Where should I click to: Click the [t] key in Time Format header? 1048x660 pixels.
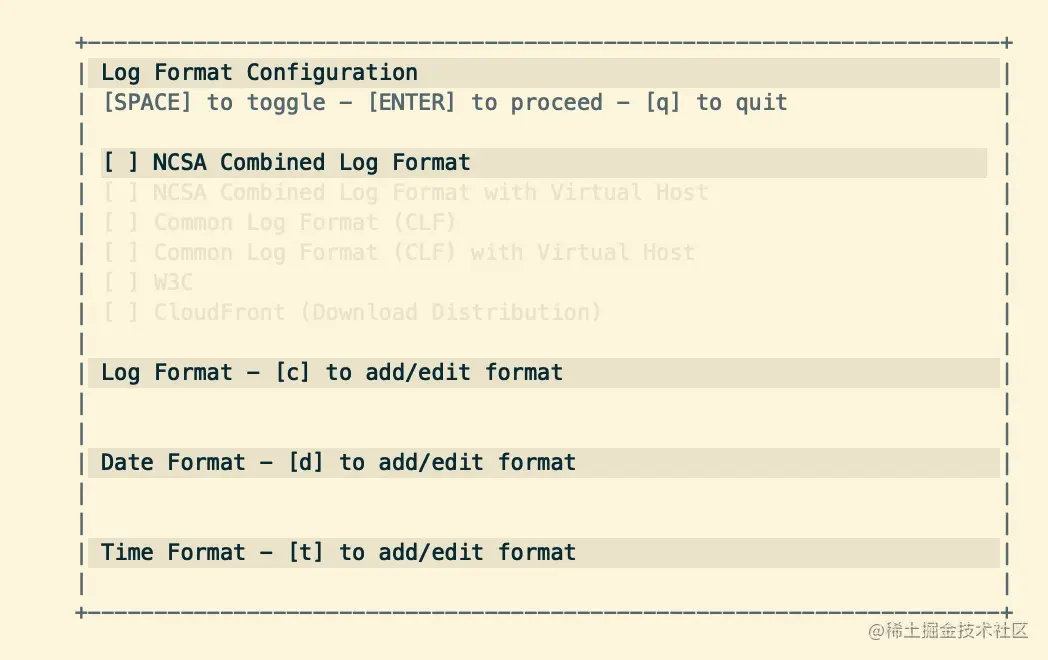pos(306,552)
